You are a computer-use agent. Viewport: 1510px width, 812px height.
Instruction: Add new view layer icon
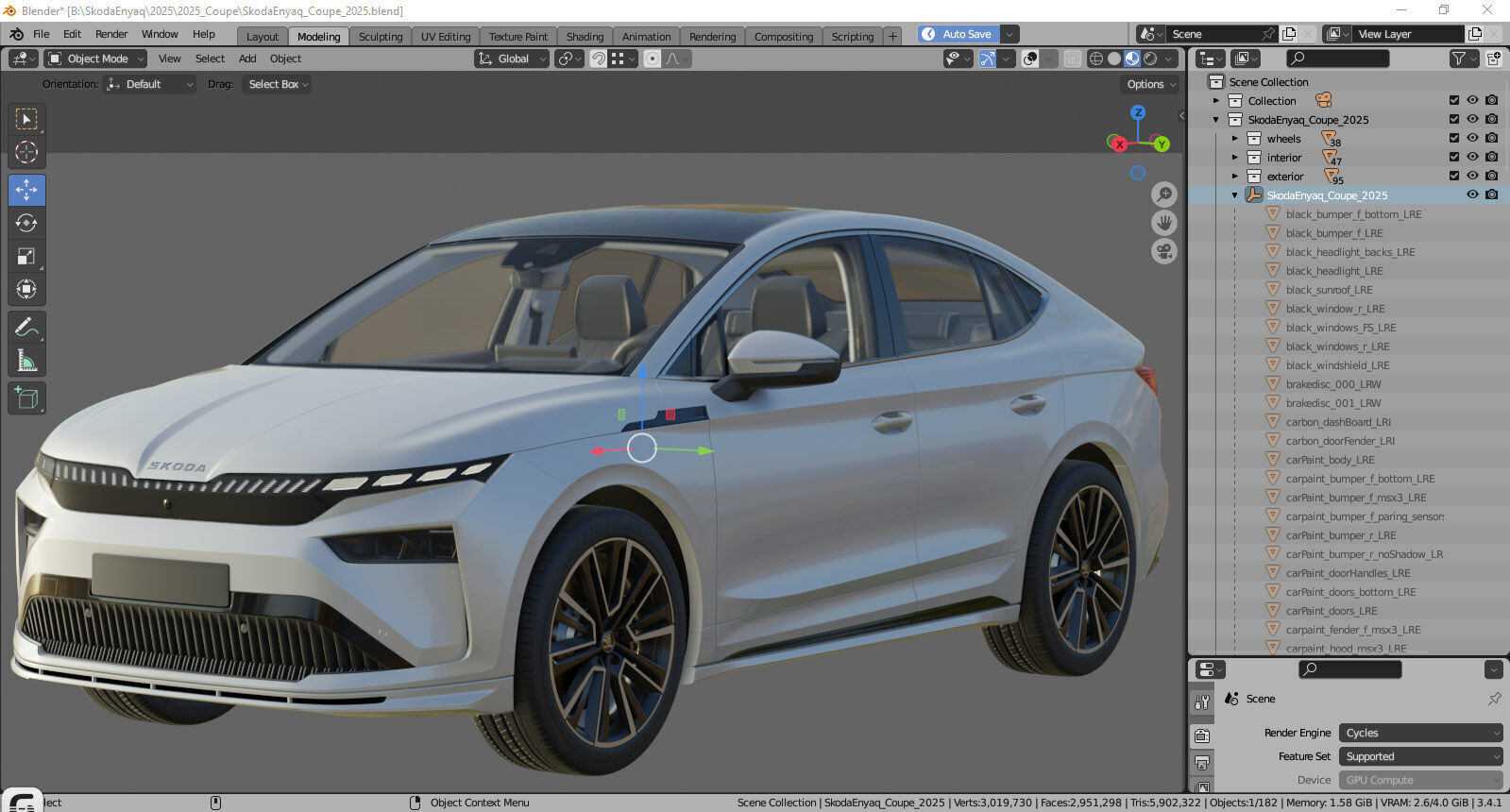tap(1475, 34)
